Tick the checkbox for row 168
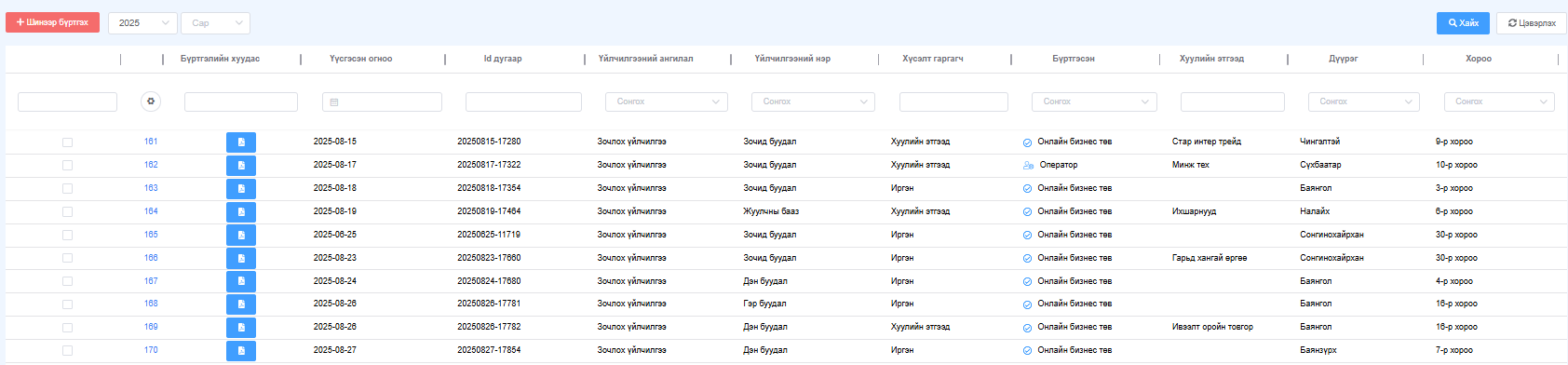The image size is (1568, 365). (x=67, y=304)
